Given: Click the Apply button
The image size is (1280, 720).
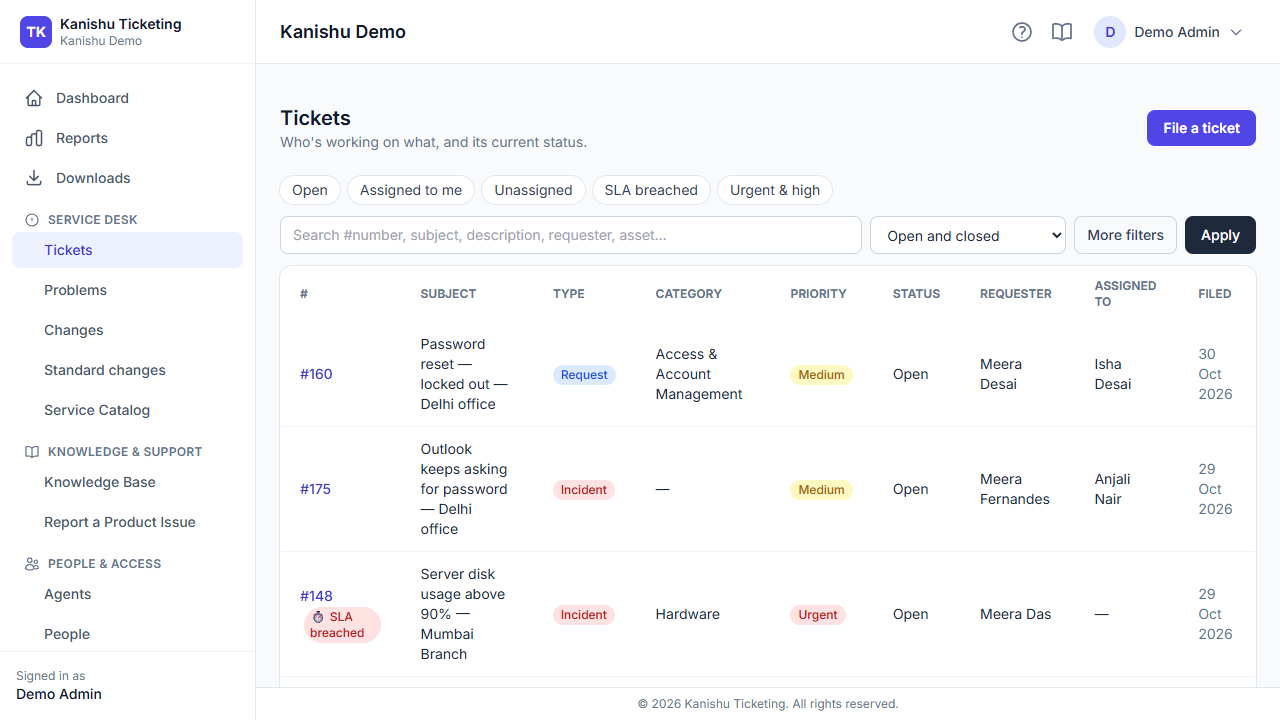Looking at the screenshot, I should [1220, 235].
